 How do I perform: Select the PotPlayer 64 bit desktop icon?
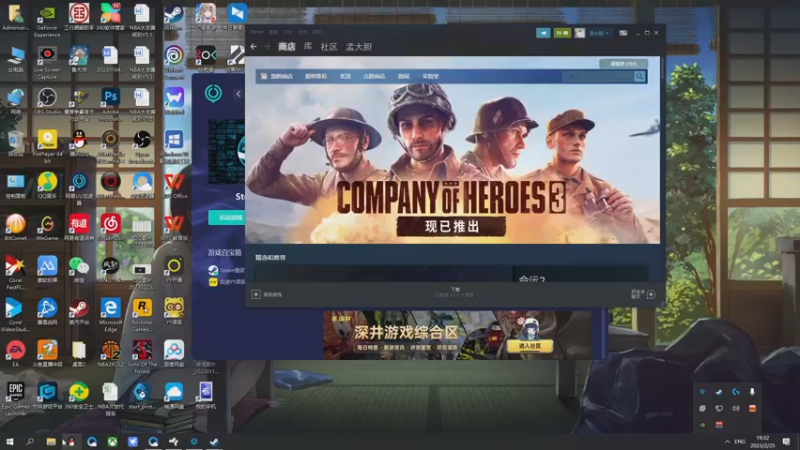click(x=47, y=146)
